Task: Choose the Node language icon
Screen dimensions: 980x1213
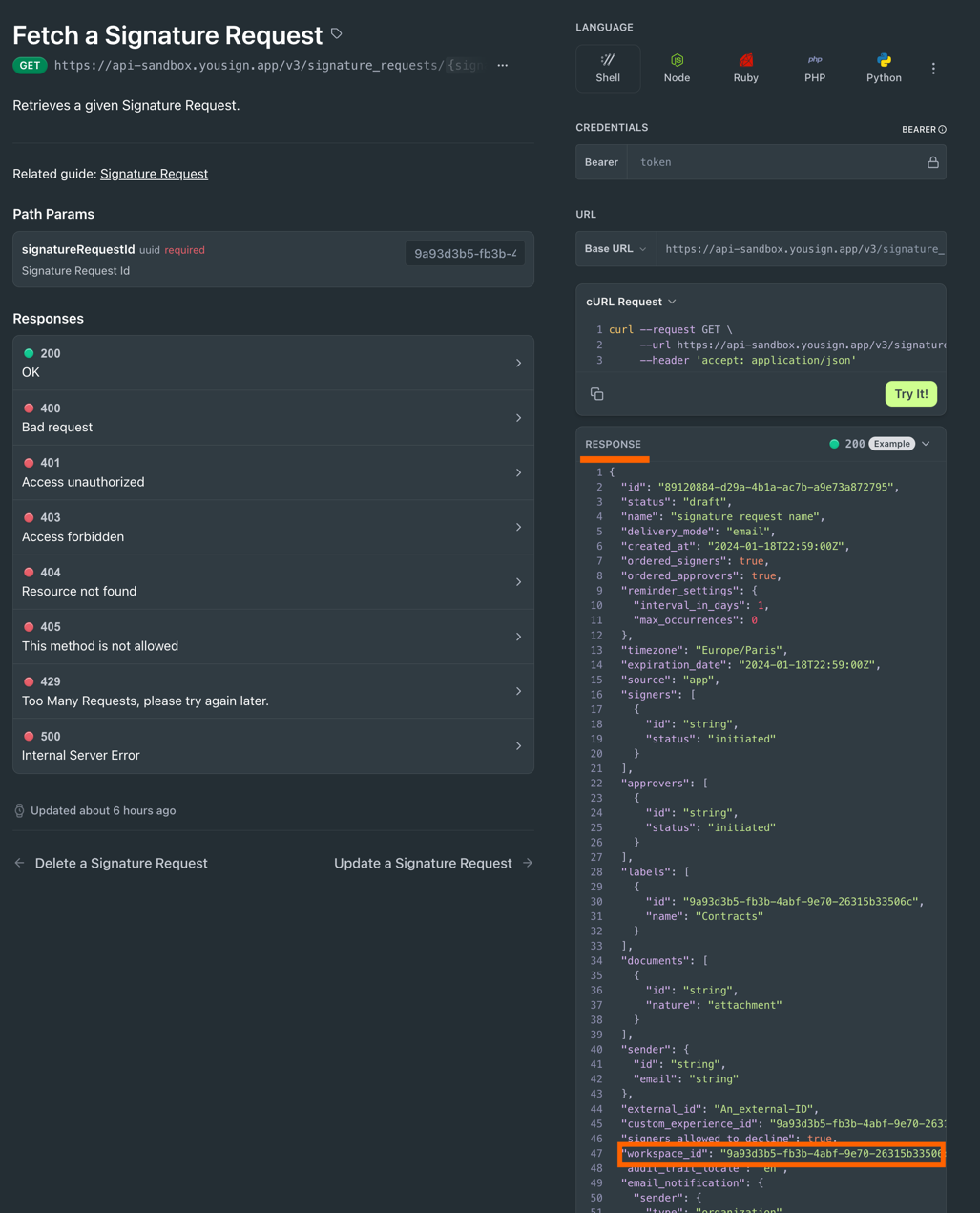Action: tap(677, 61)
